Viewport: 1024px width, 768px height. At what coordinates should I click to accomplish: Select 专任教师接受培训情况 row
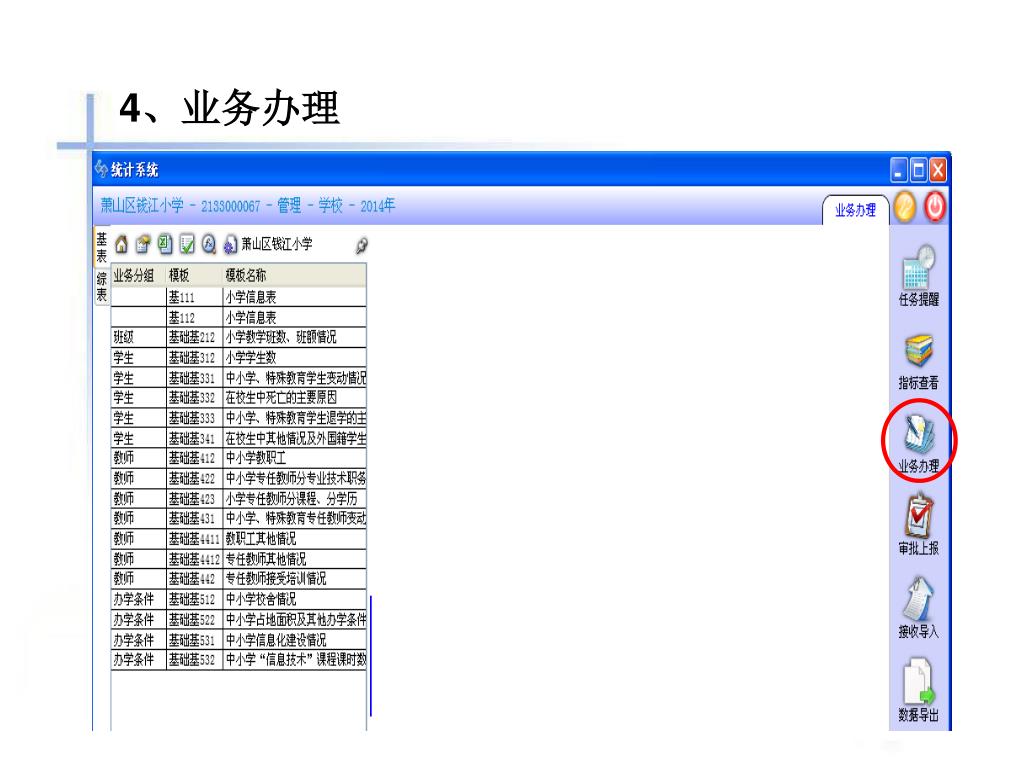tap(238, 579)
